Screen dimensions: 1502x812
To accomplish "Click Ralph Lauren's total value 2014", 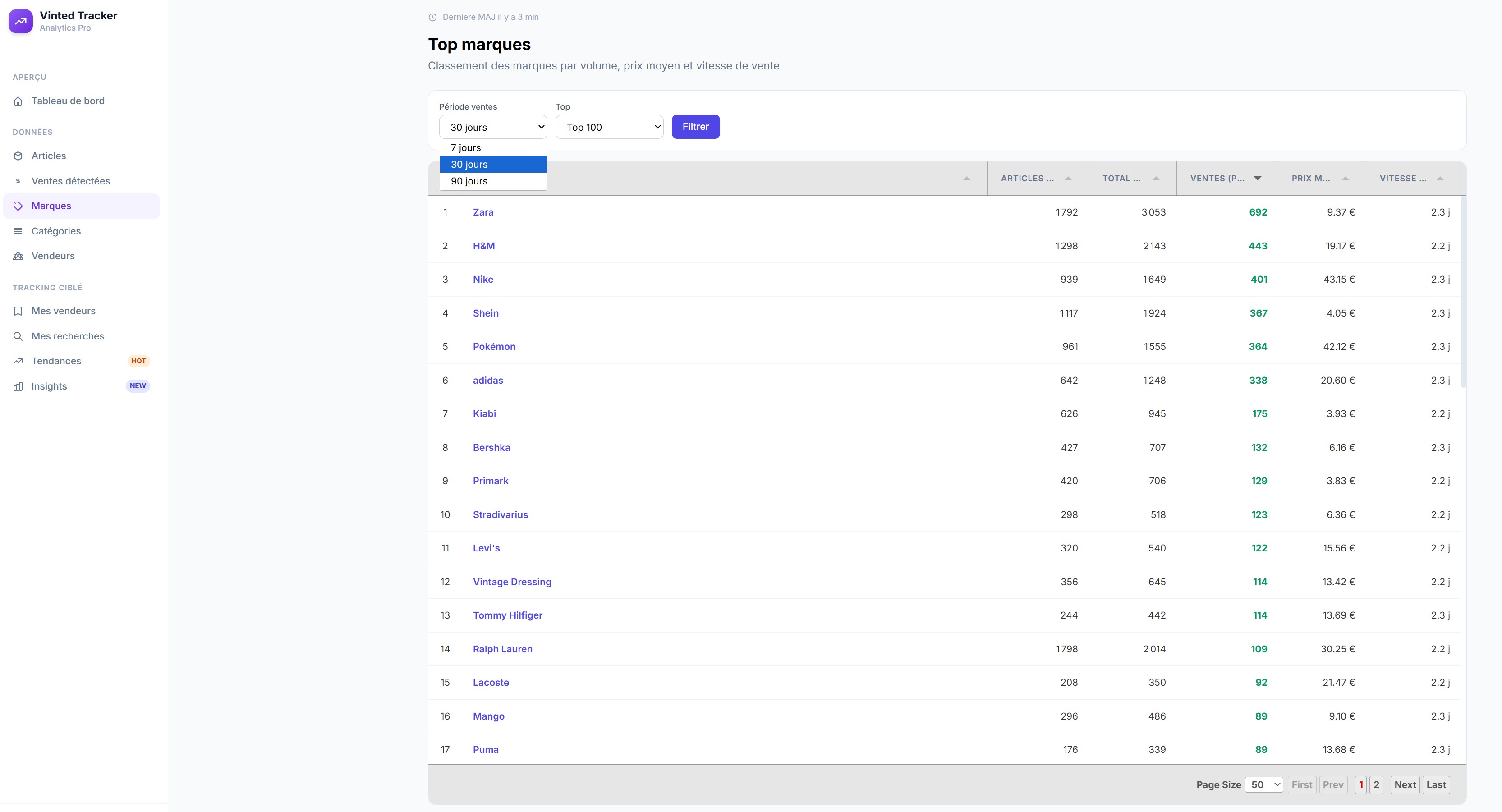I will tap(1154, 649).
